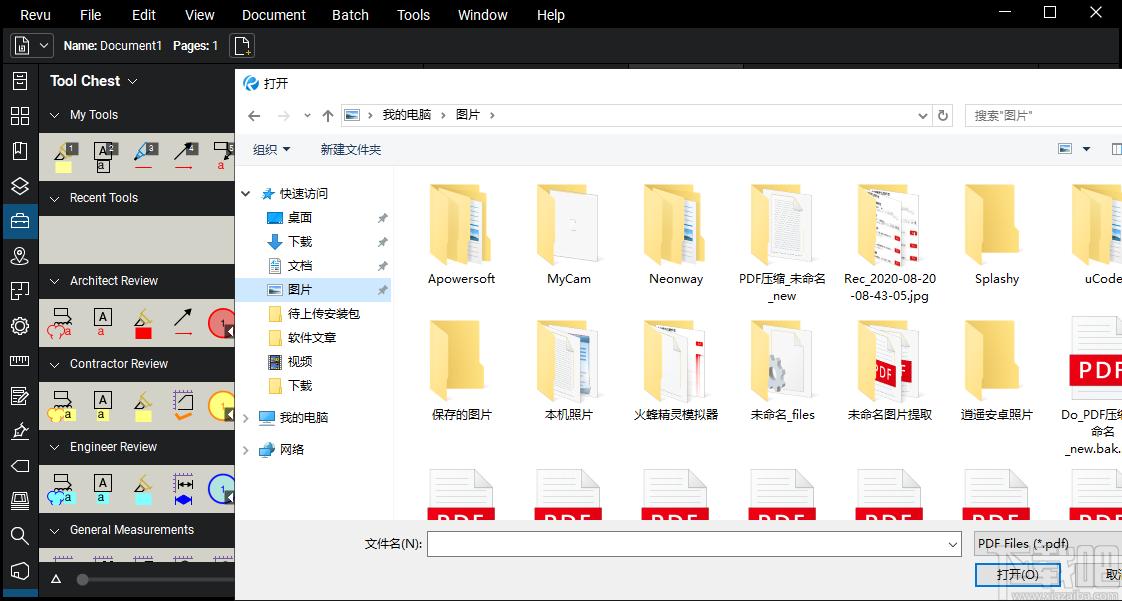The image size is (1122, 601).
Task: Open the Places location-pin sidebar panel
Action: [x=20, y=256]
